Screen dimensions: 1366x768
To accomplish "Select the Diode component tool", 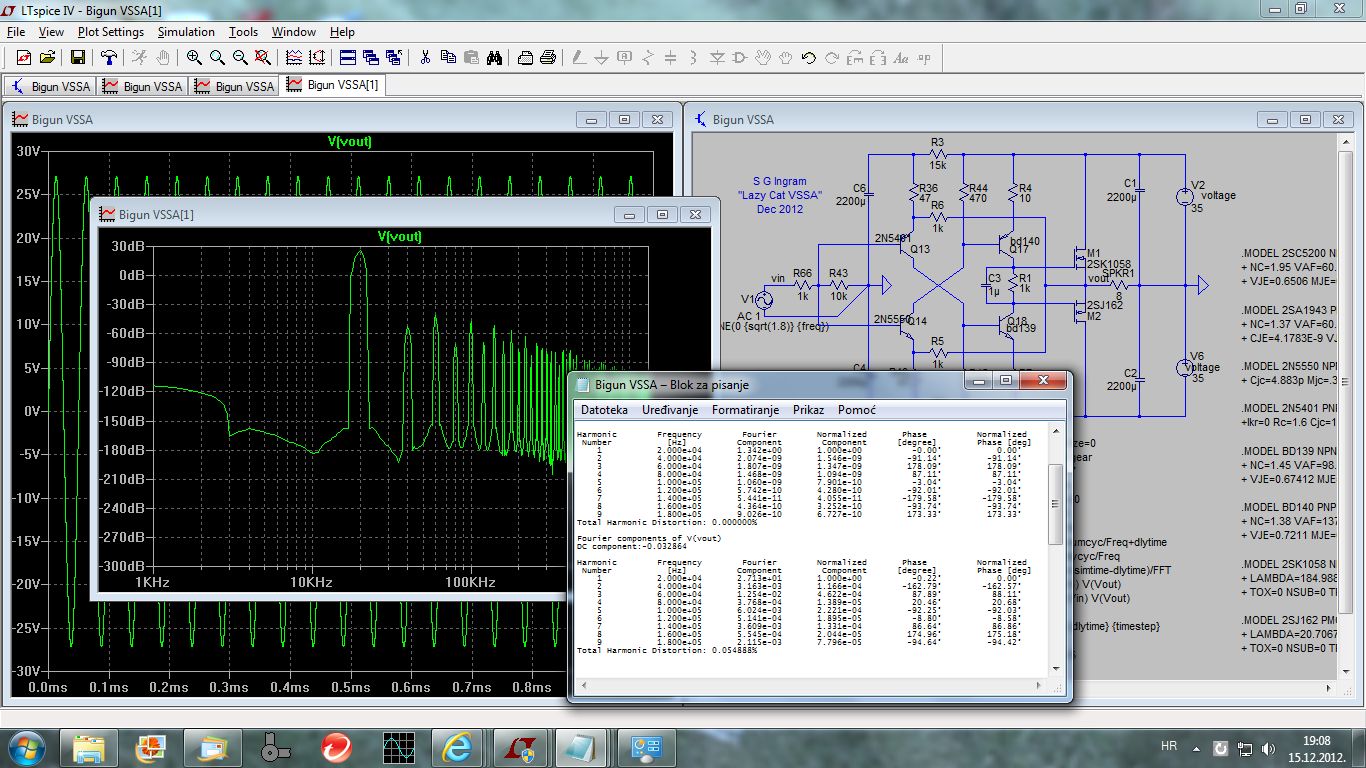I will point(717,57).
